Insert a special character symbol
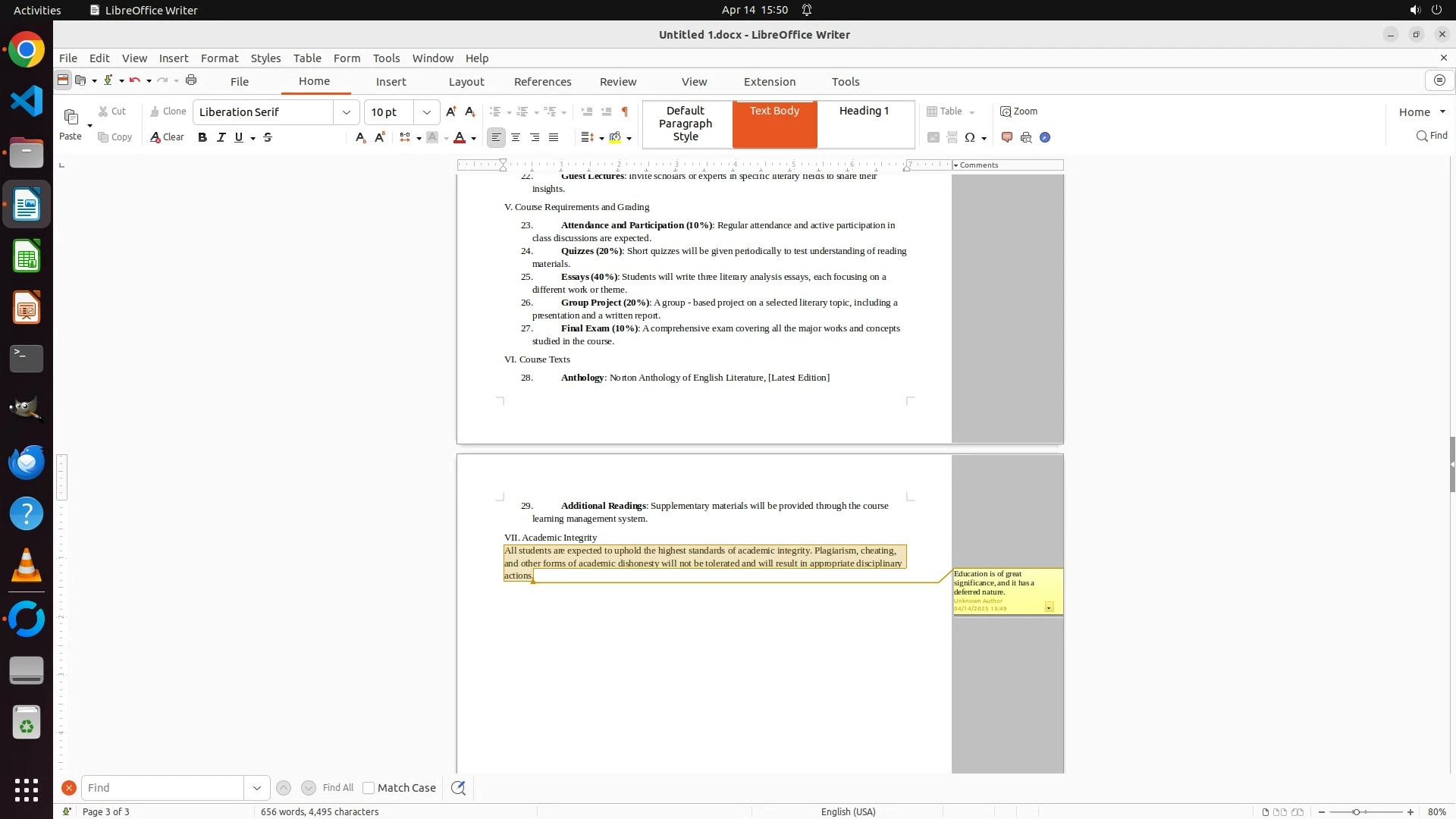This screenshot has height=819, width=1456. [x=970, y=137]
